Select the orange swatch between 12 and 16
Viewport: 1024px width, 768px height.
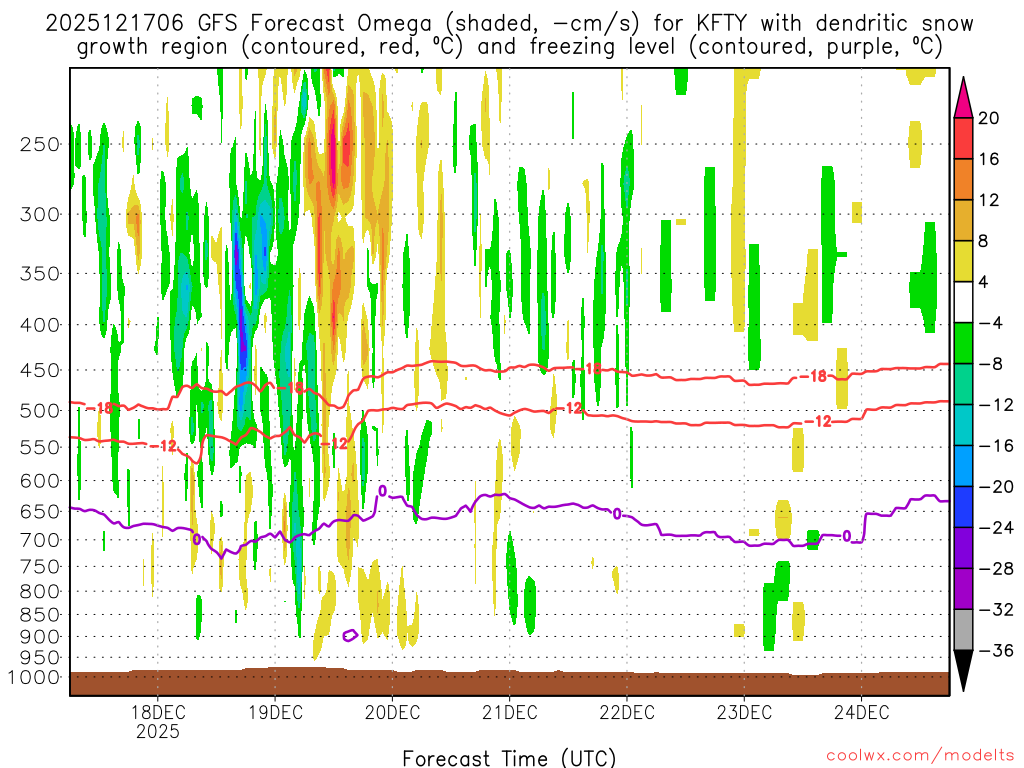pos(964,179)
